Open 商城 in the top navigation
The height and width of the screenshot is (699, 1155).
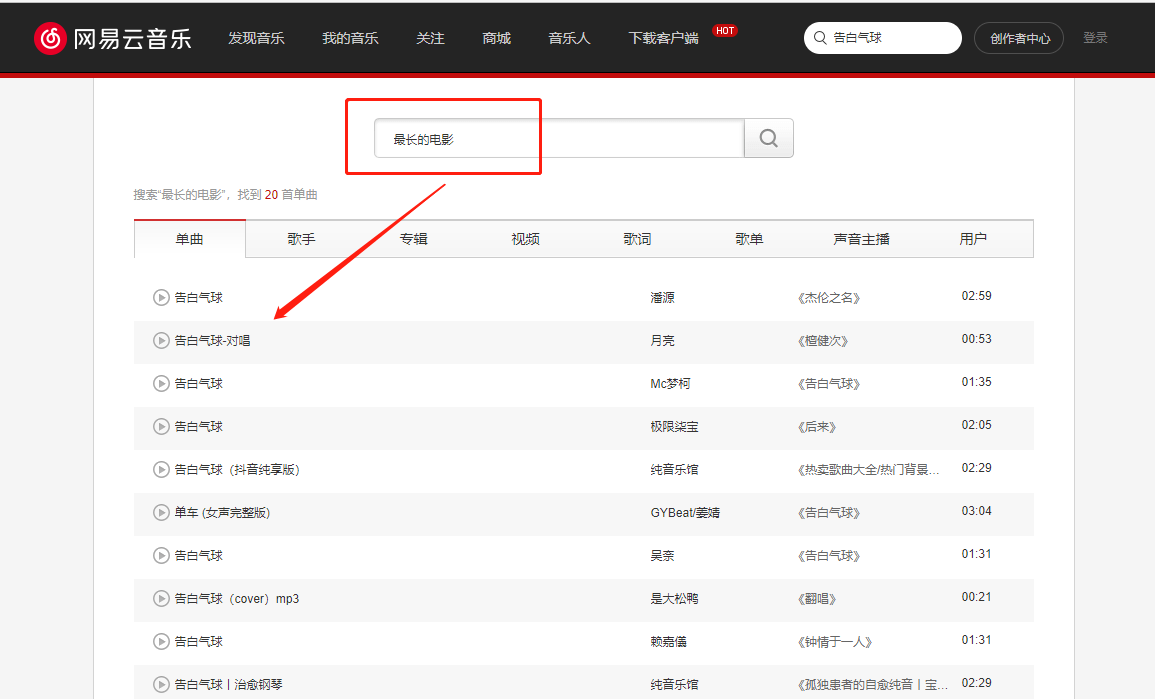click(x=496, y=38)
